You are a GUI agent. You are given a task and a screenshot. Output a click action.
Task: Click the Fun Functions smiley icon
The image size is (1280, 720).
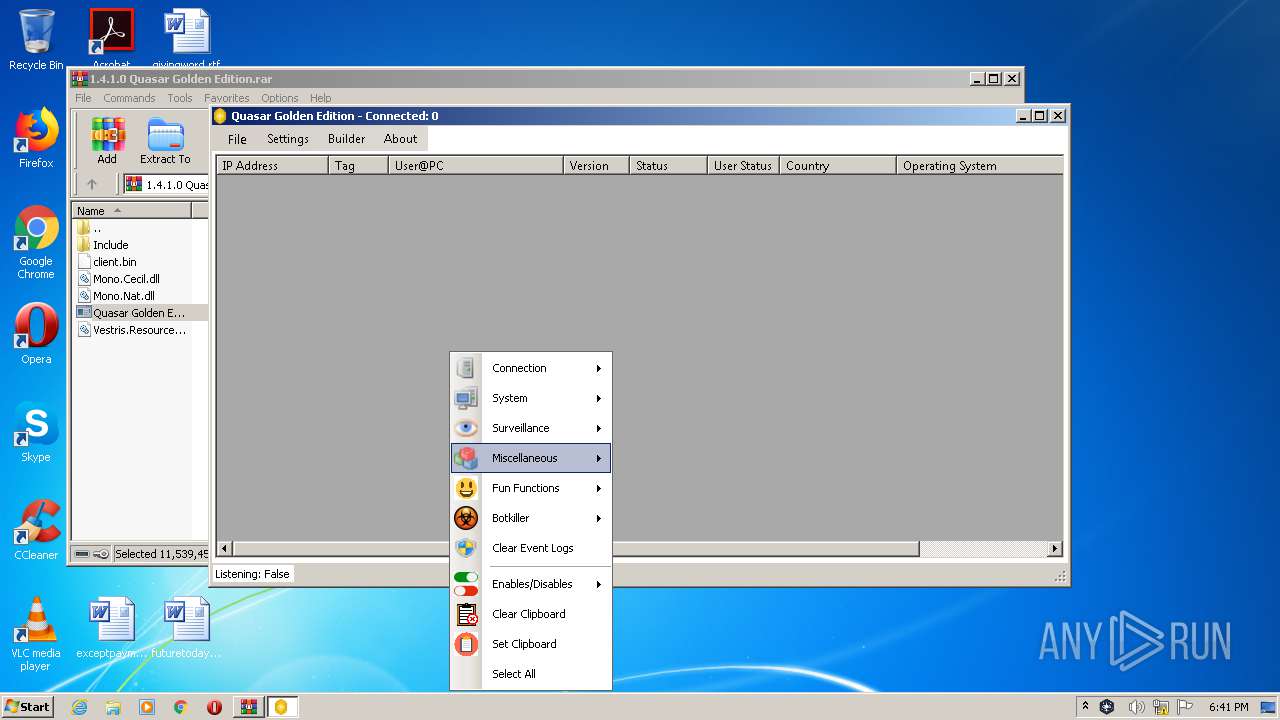[x=466, y=488]
